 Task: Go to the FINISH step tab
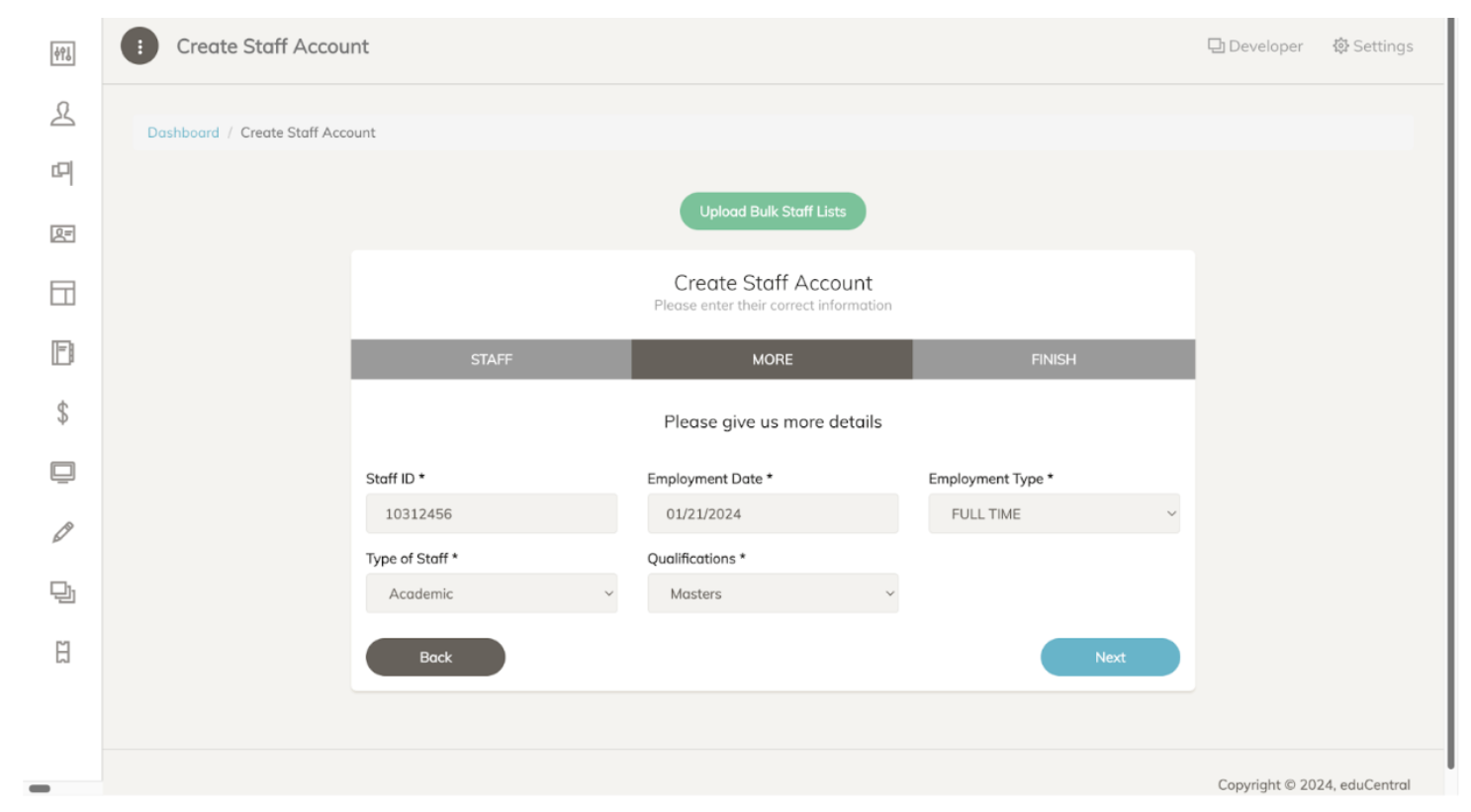(1053, 360)
